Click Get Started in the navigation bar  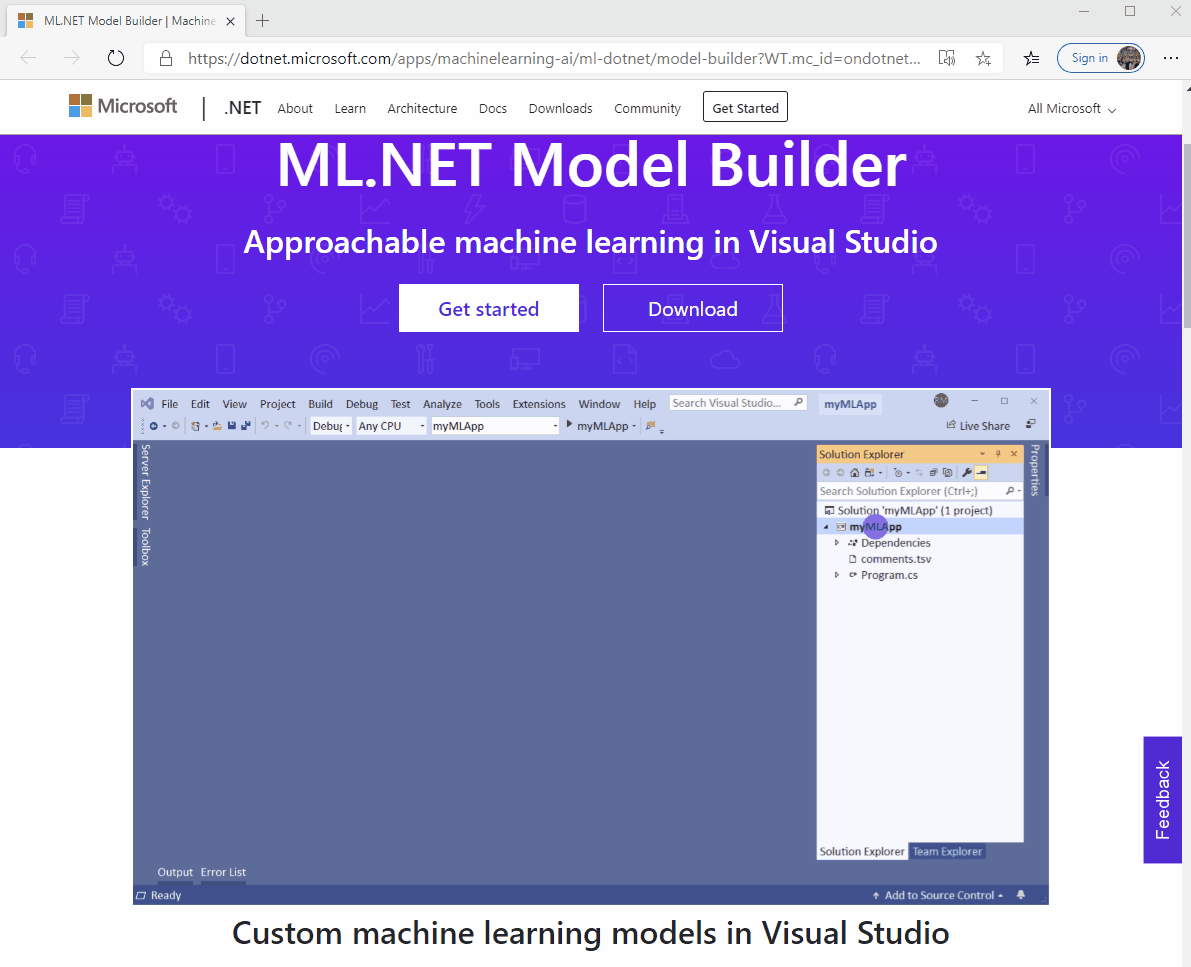[x=745, y=107]
